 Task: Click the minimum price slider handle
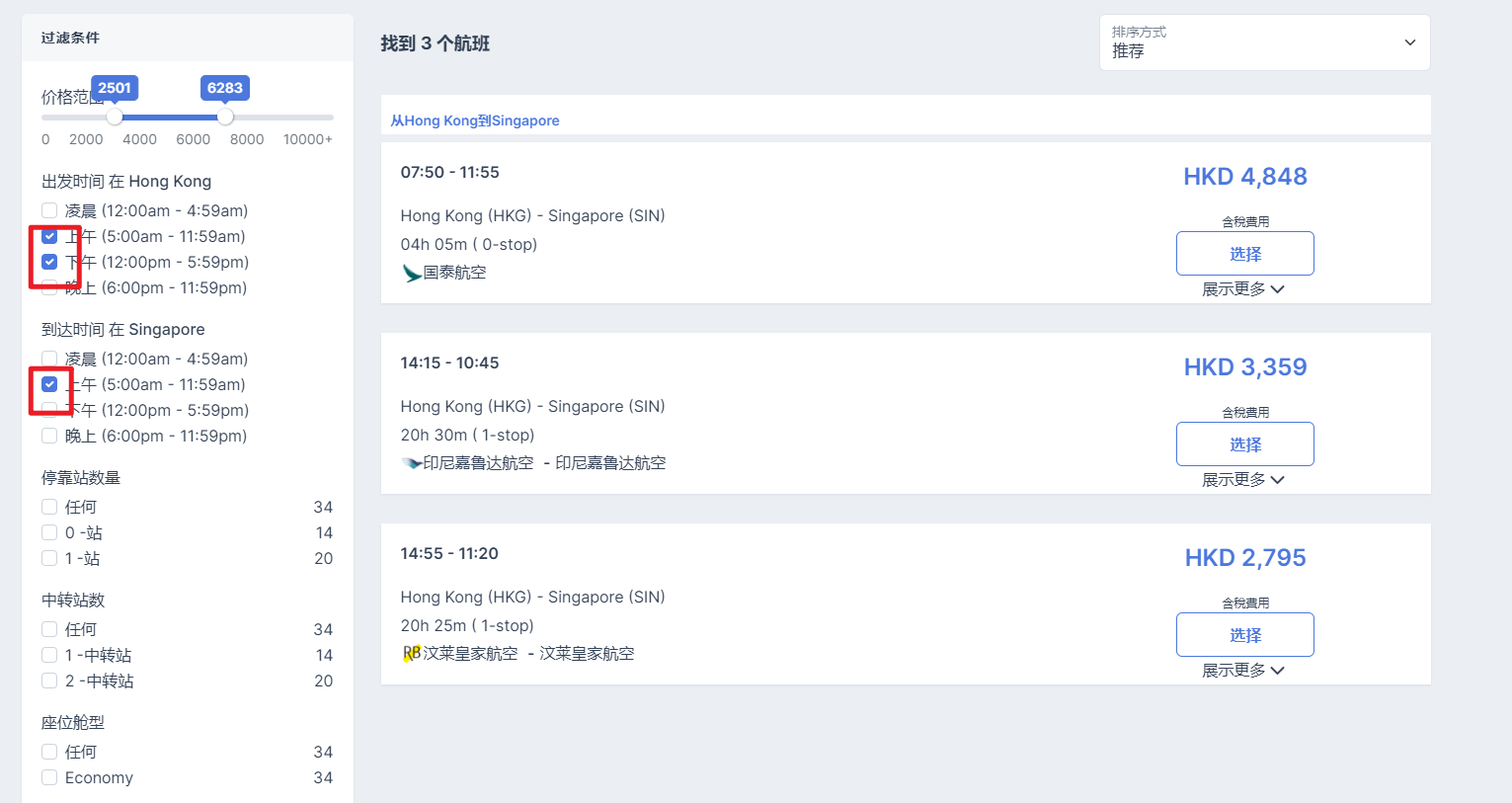(x=115, y=118)
